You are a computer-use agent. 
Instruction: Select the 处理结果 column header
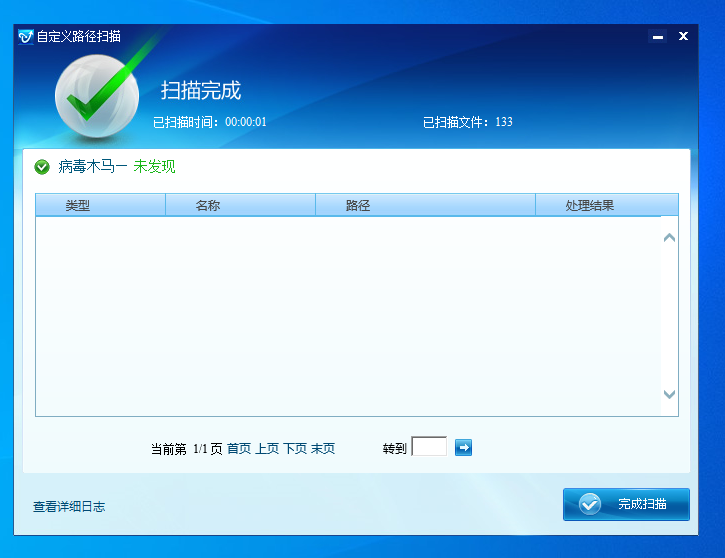coord(589,206)
